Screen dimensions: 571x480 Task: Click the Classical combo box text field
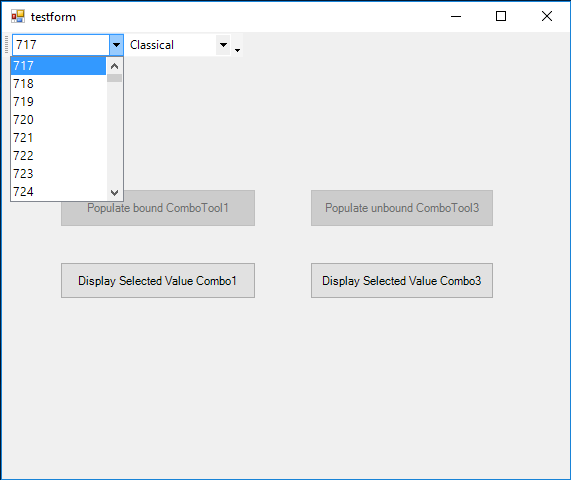coord(172,45)
